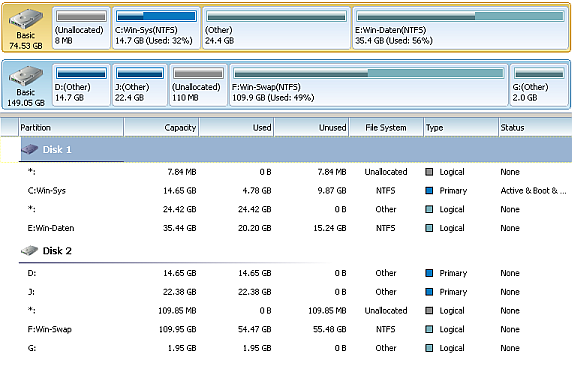Click the F:Win-Swap usage bar showing 49%
The width and height of the screenshot is (572, 366).
tap(368, 73)
